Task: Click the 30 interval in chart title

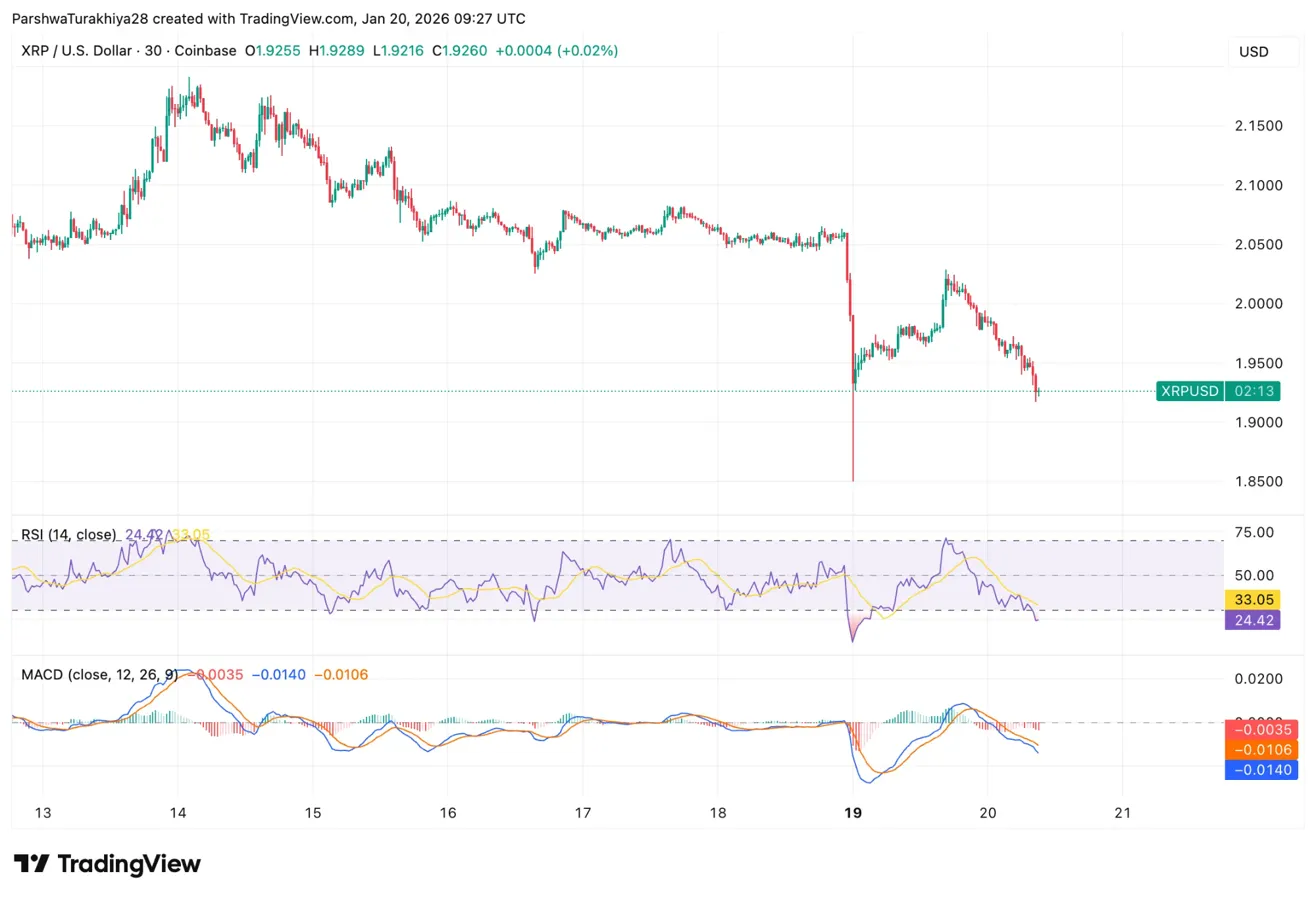Action: (158, 50)
